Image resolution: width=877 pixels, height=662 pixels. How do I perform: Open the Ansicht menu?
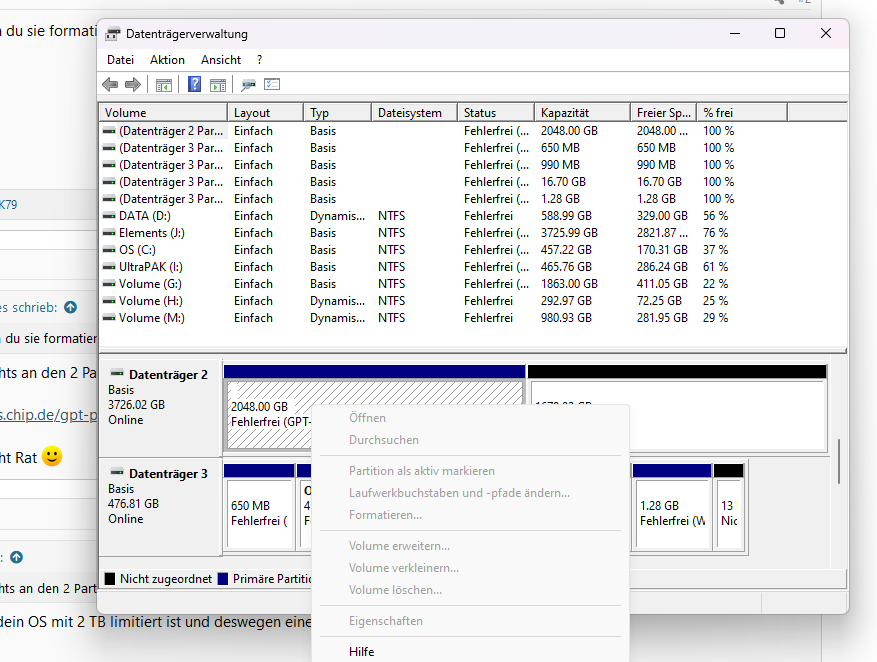(x=220, y=60)
